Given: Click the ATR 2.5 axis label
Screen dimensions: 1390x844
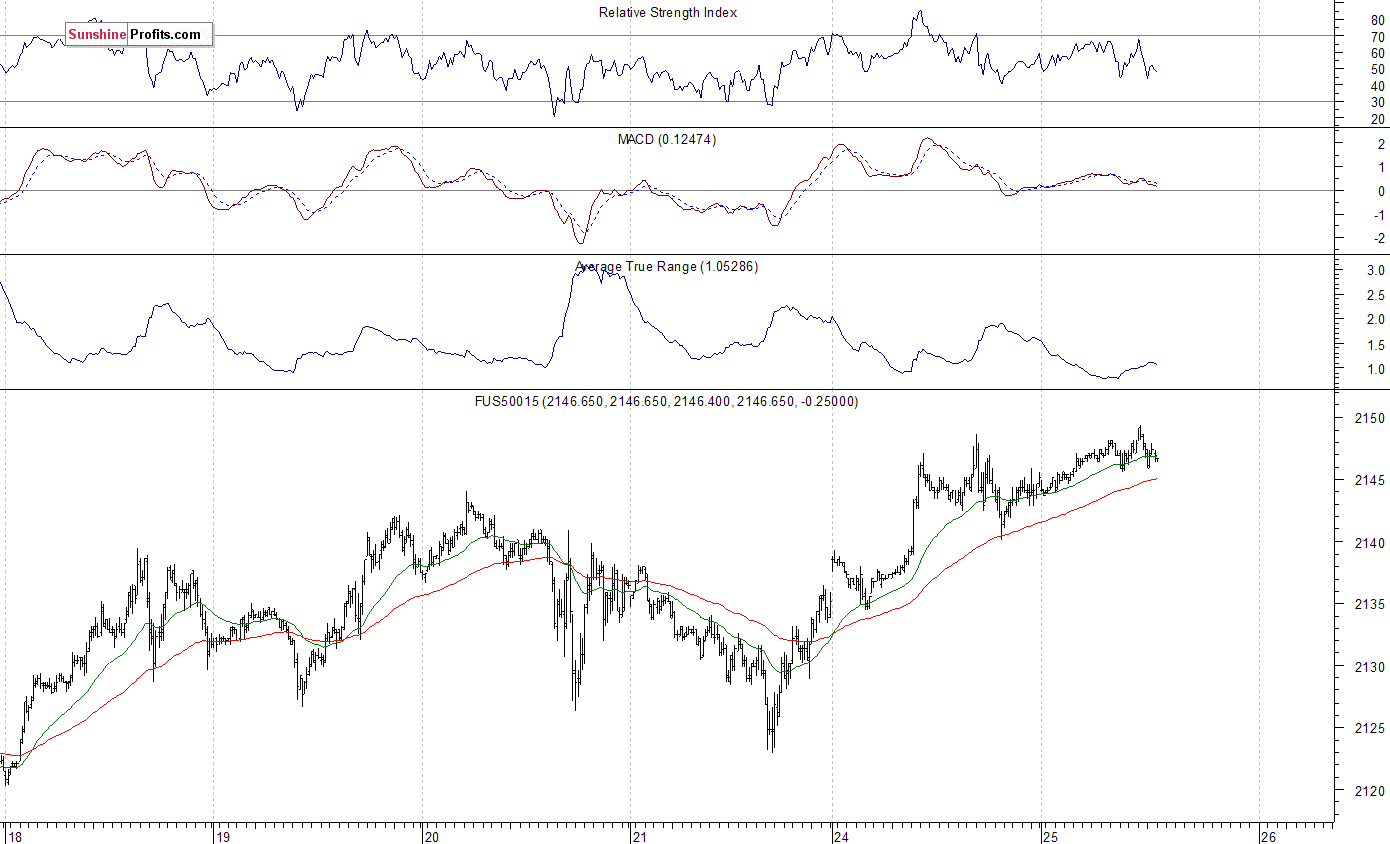Looking at the screenshot, I should (1376, 295).
